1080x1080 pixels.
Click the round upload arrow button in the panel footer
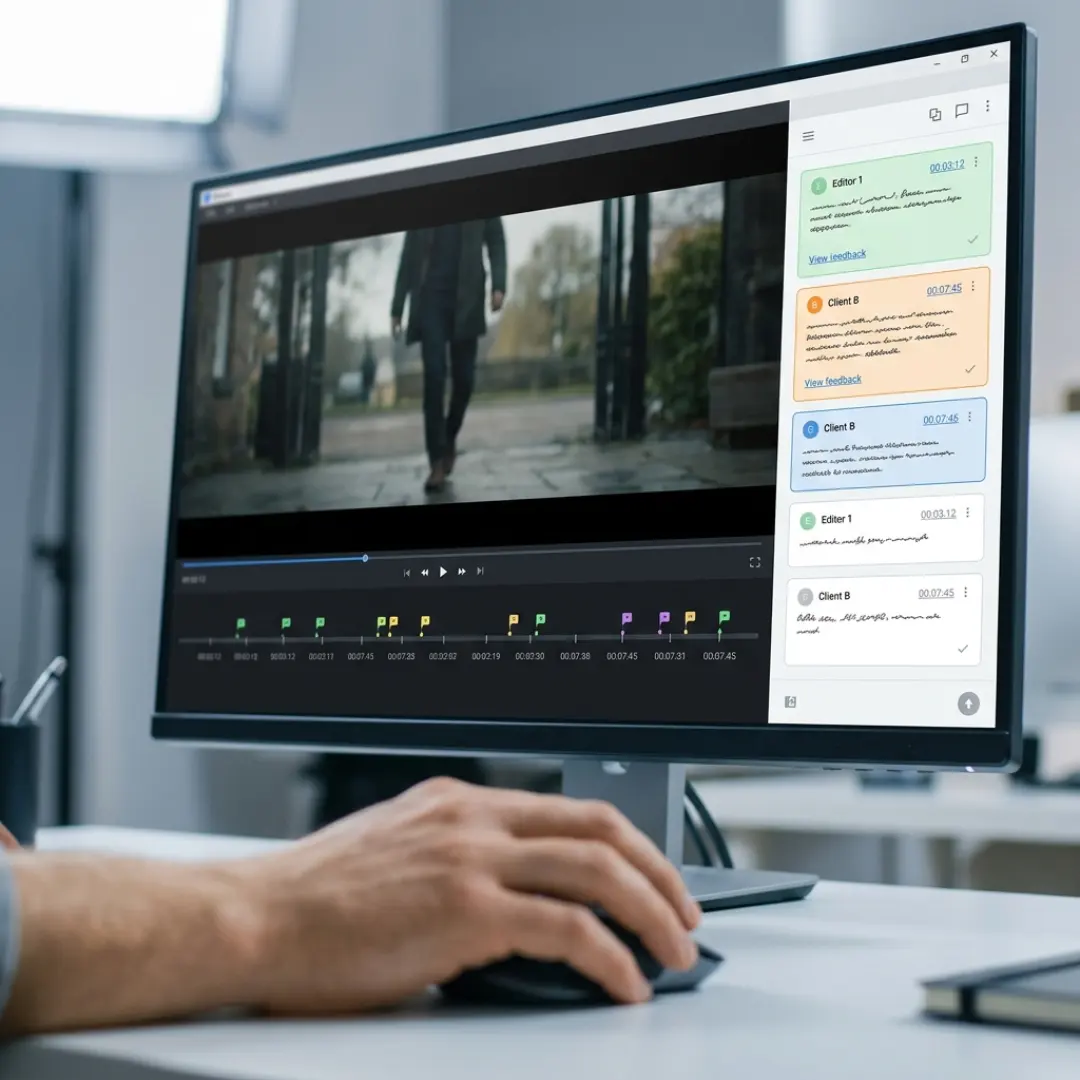[968, 703]
